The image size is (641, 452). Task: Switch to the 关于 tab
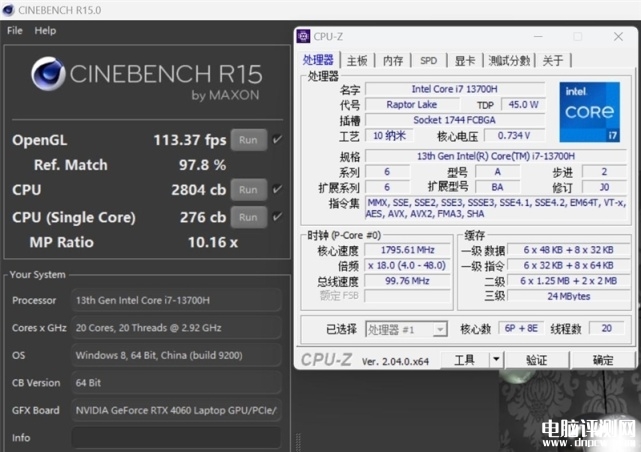(x=553, y=61)
